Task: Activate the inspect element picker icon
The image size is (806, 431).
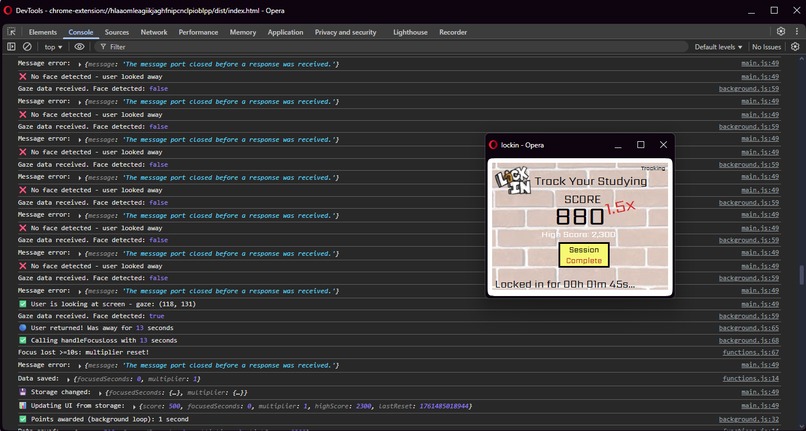Action: tap(11, 32)
